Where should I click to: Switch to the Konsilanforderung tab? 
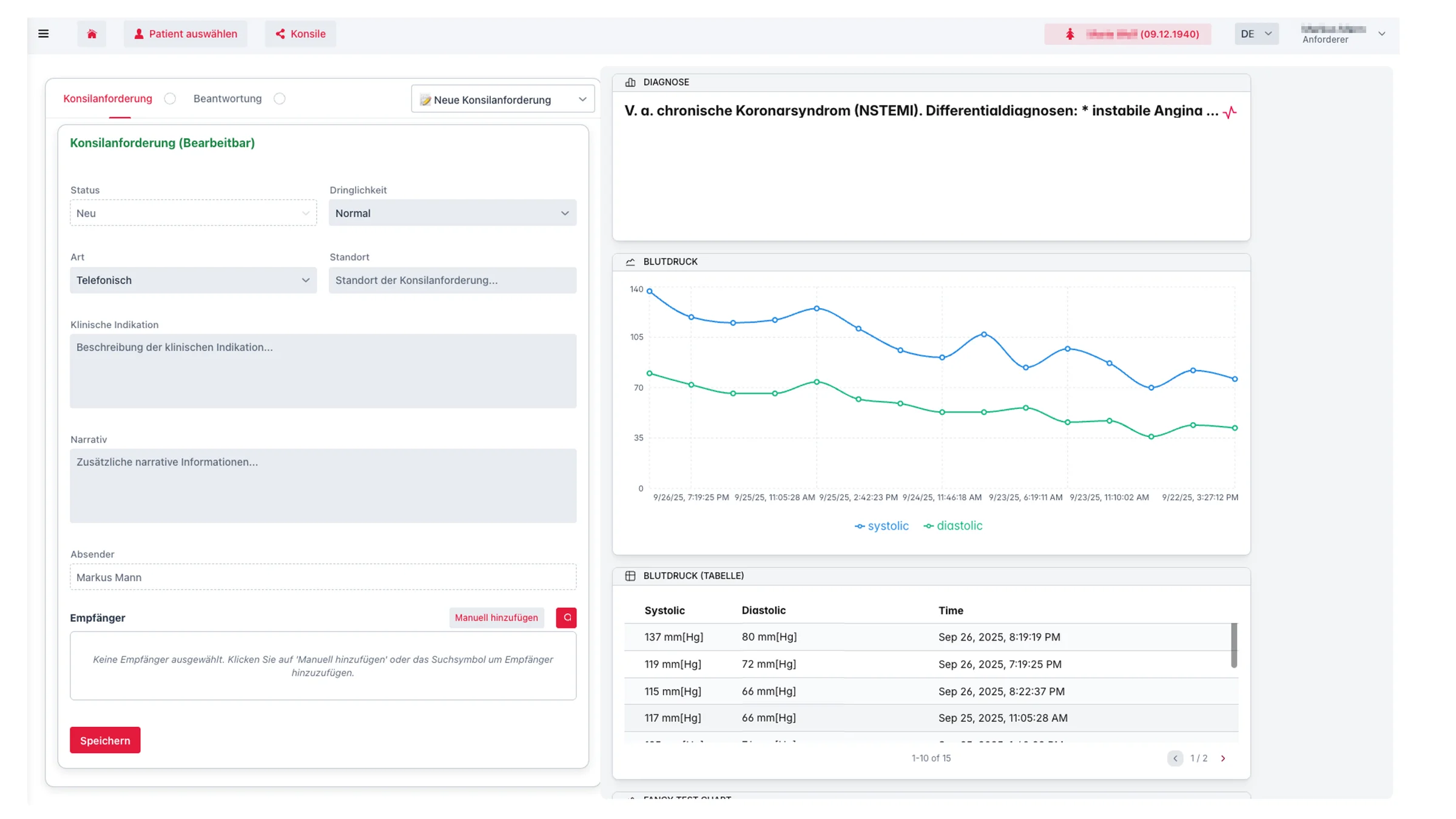point(108,98)
